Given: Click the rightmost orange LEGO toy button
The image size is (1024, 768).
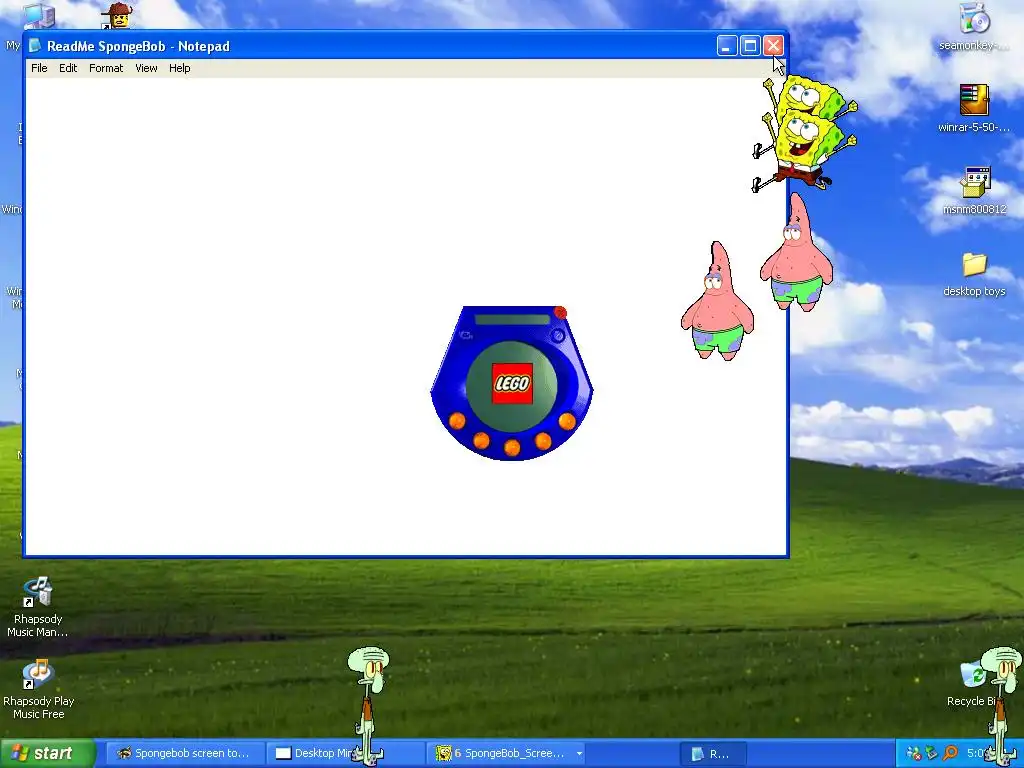Looking at the screenshot, I should 567,421.
